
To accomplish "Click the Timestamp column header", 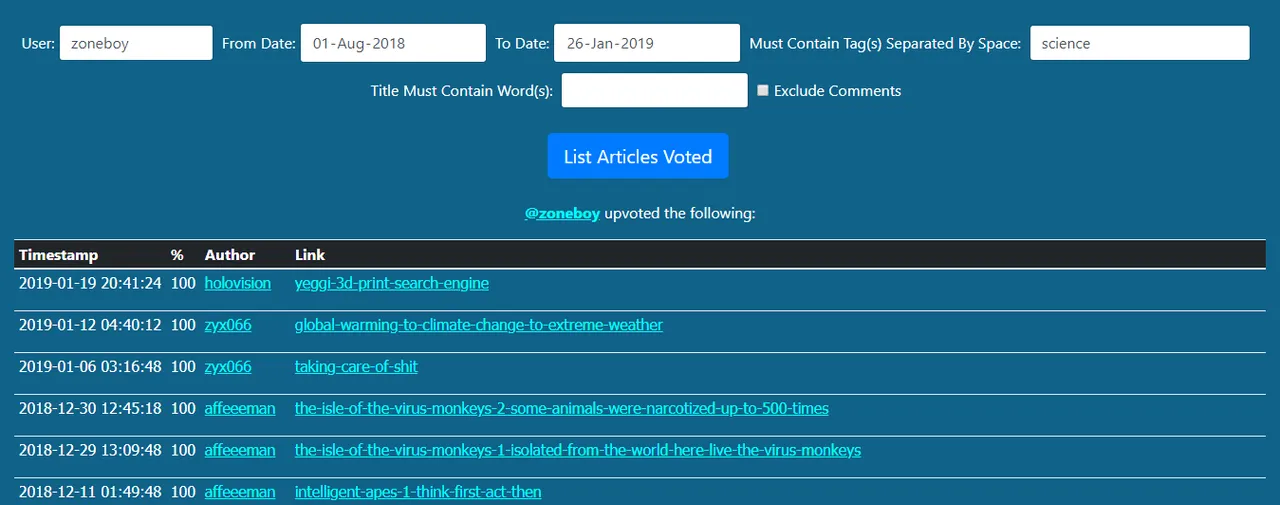I will (x=59, y=255).
